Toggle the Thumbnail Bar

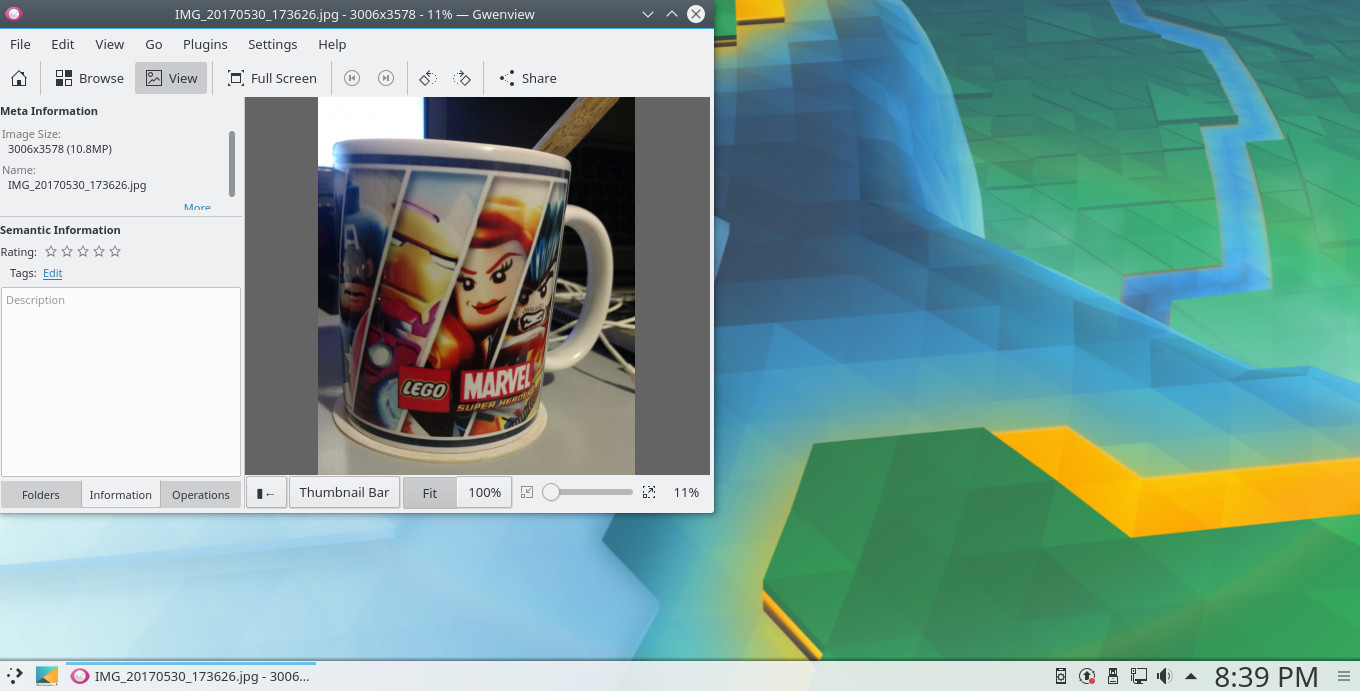point(344,493)
